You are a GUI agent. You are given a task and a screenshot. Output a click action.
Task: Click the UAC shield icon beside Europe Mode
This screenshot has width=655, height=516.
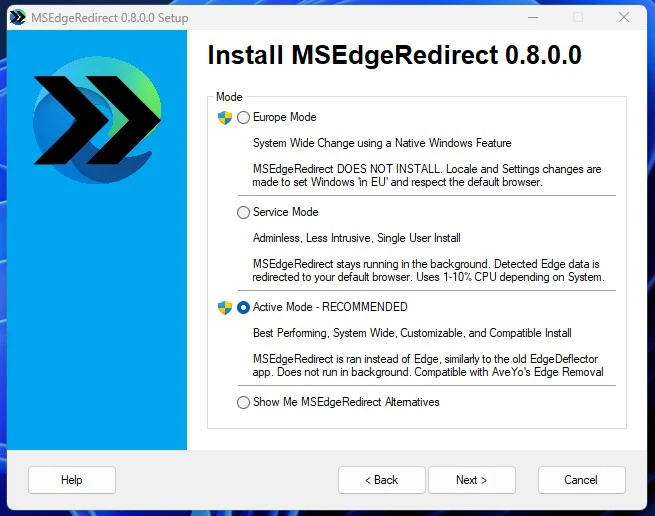point(225,118)
